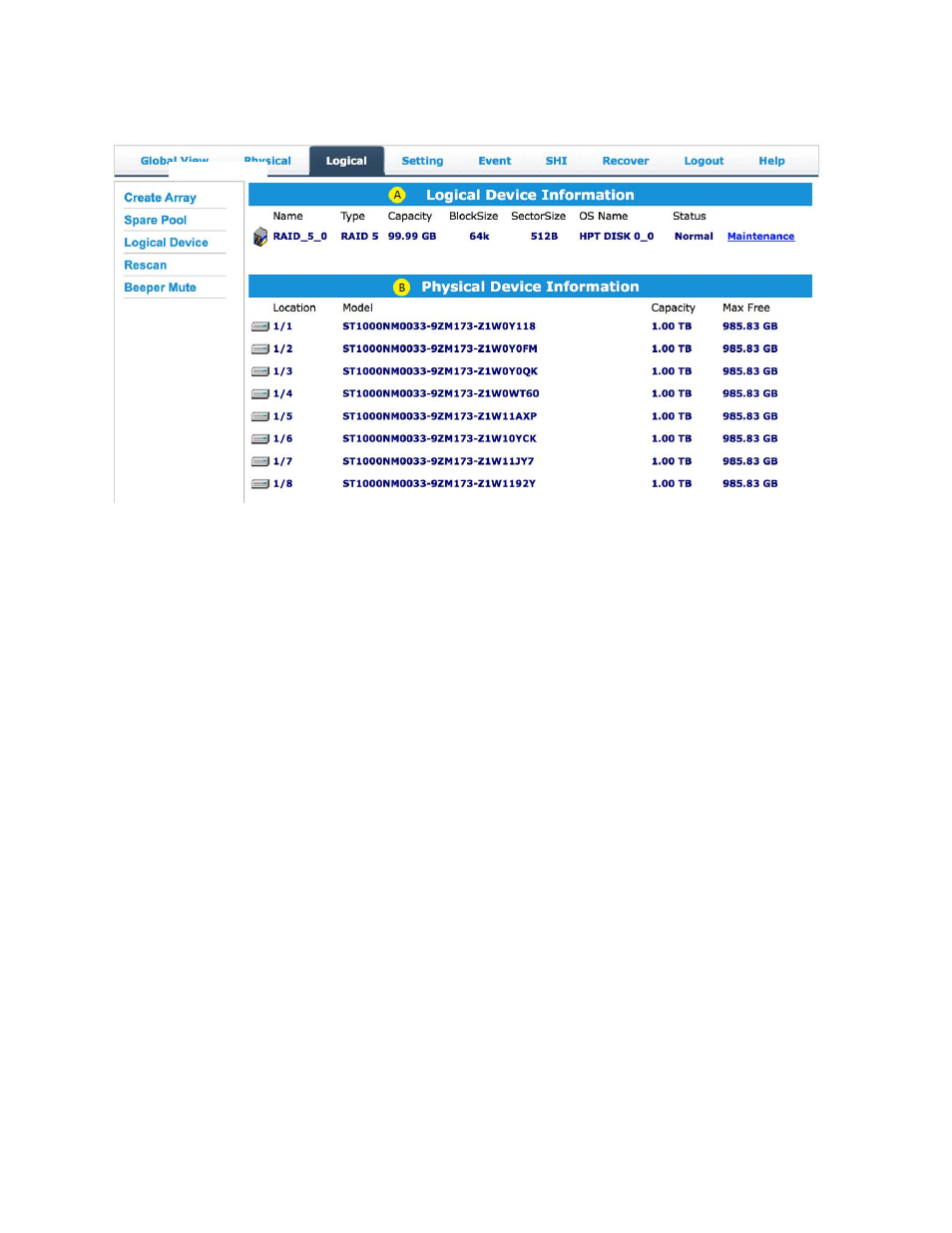The width and height of the screenshot is (952, 1233).
Task: Click location 1/8 in the device list
Action: (x=282, y=484)
